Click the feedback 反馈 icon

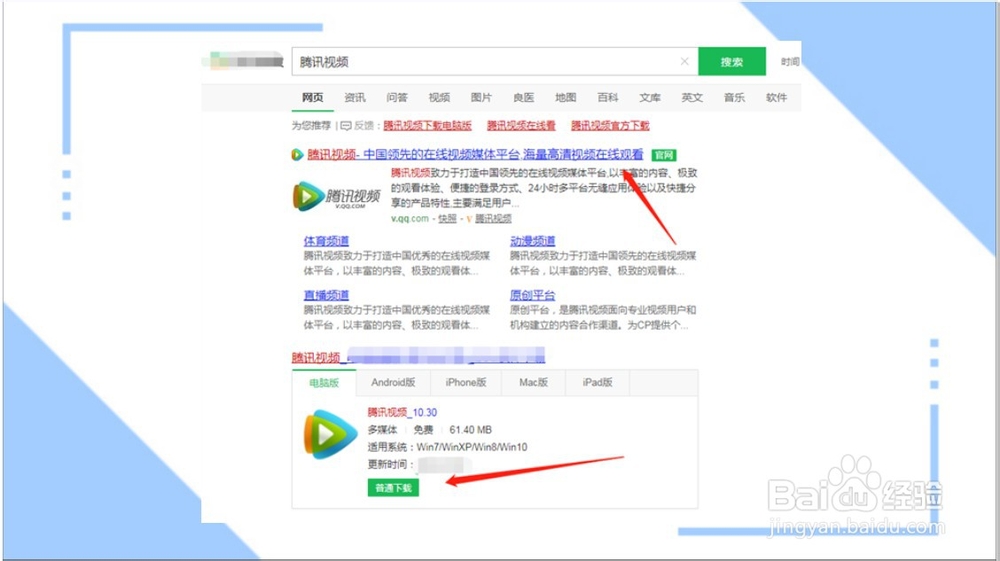click(346, 126)
